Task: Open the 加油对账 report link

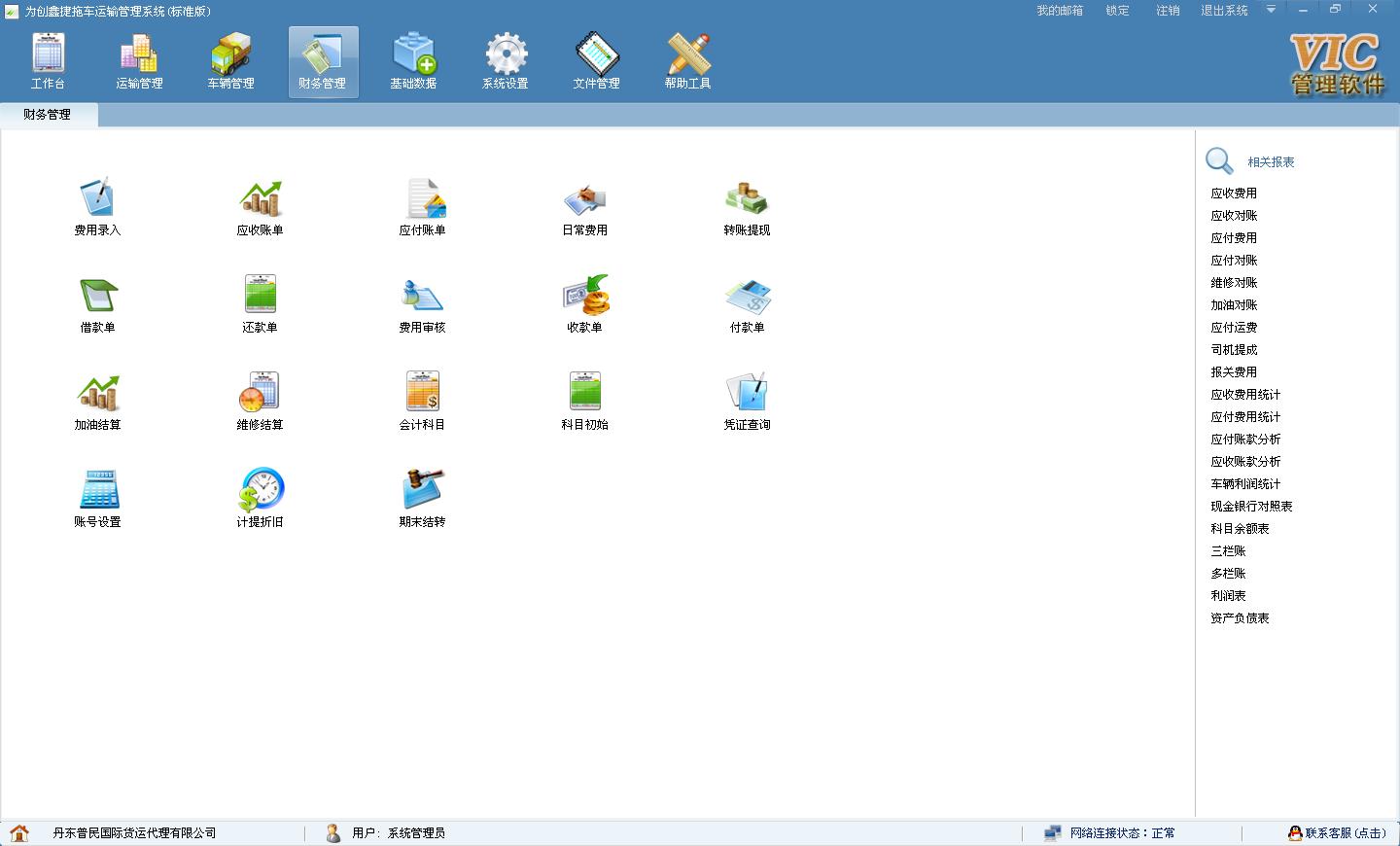Action: coord(1234,305)
